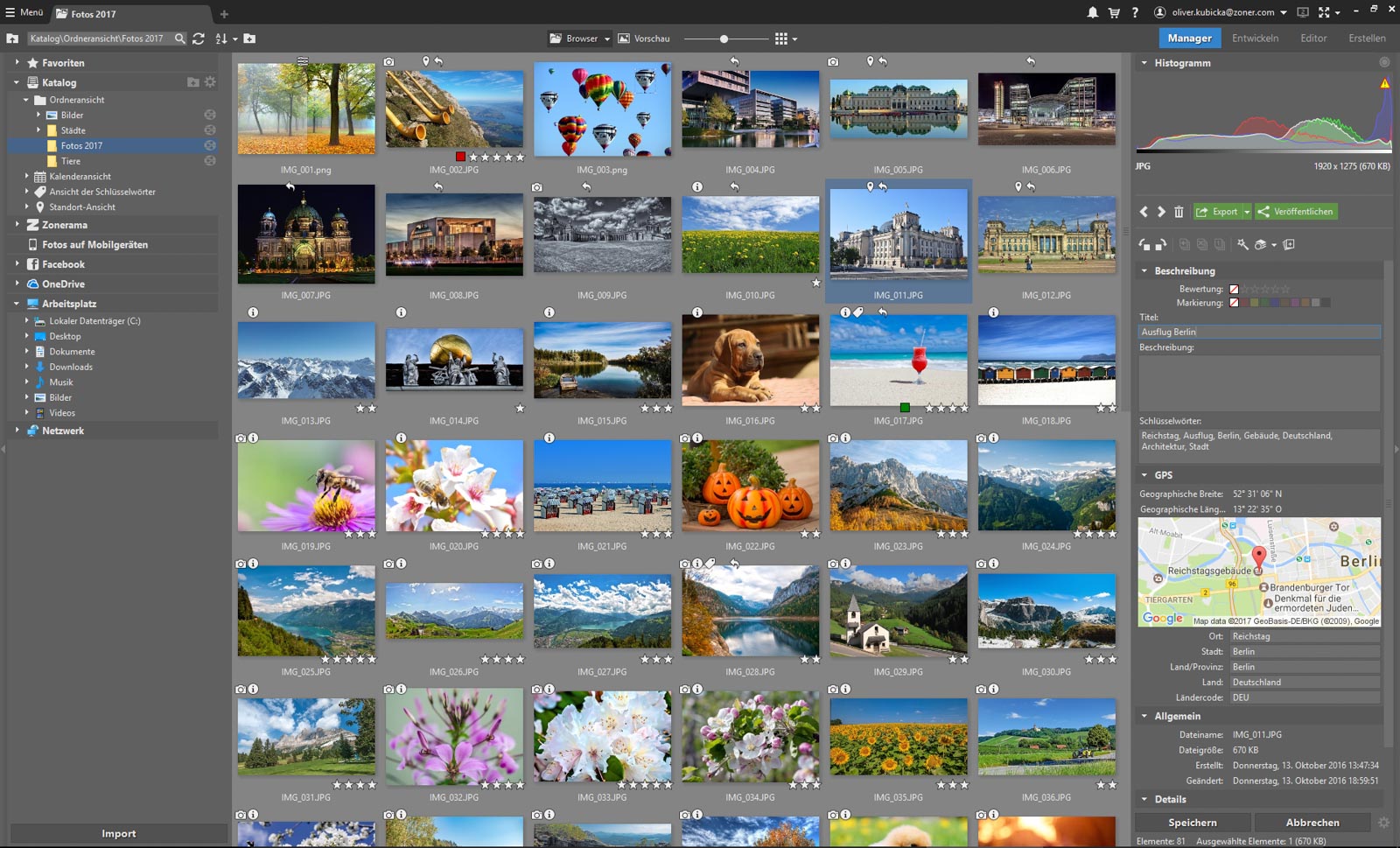Toggle Vorschau preview mode
Image resolution: width=1400 pixels, height=848 pixels.
[x=644, y=39]
